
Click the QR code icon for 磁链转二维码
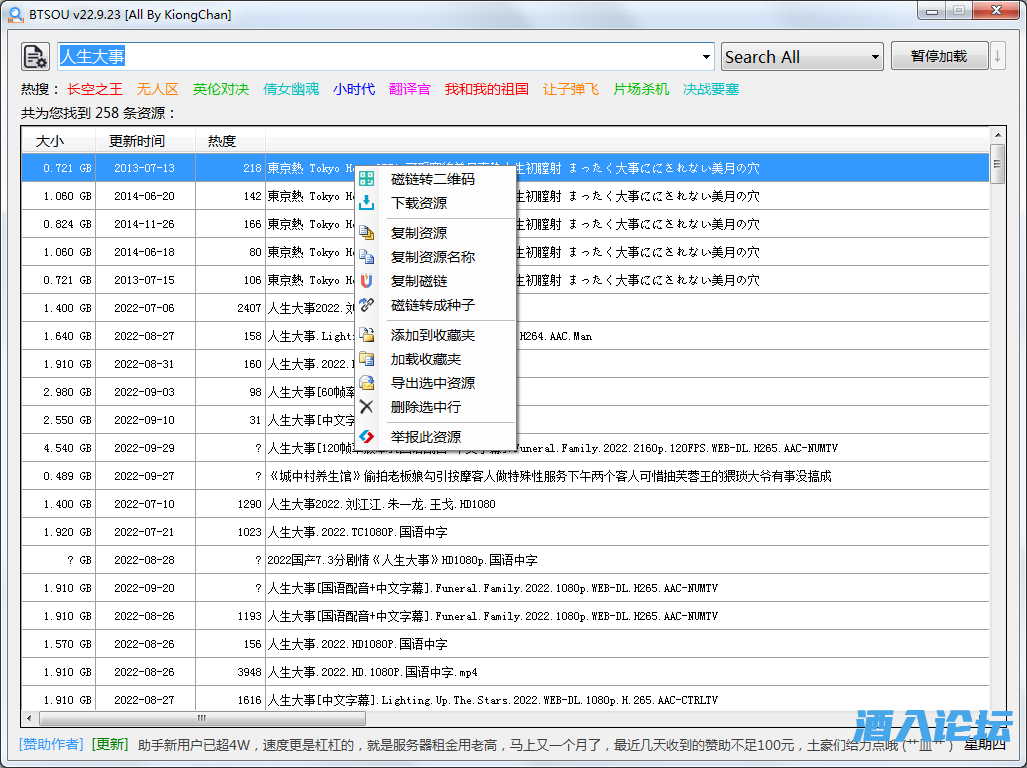pyautogui.click(x=367, y=179)
